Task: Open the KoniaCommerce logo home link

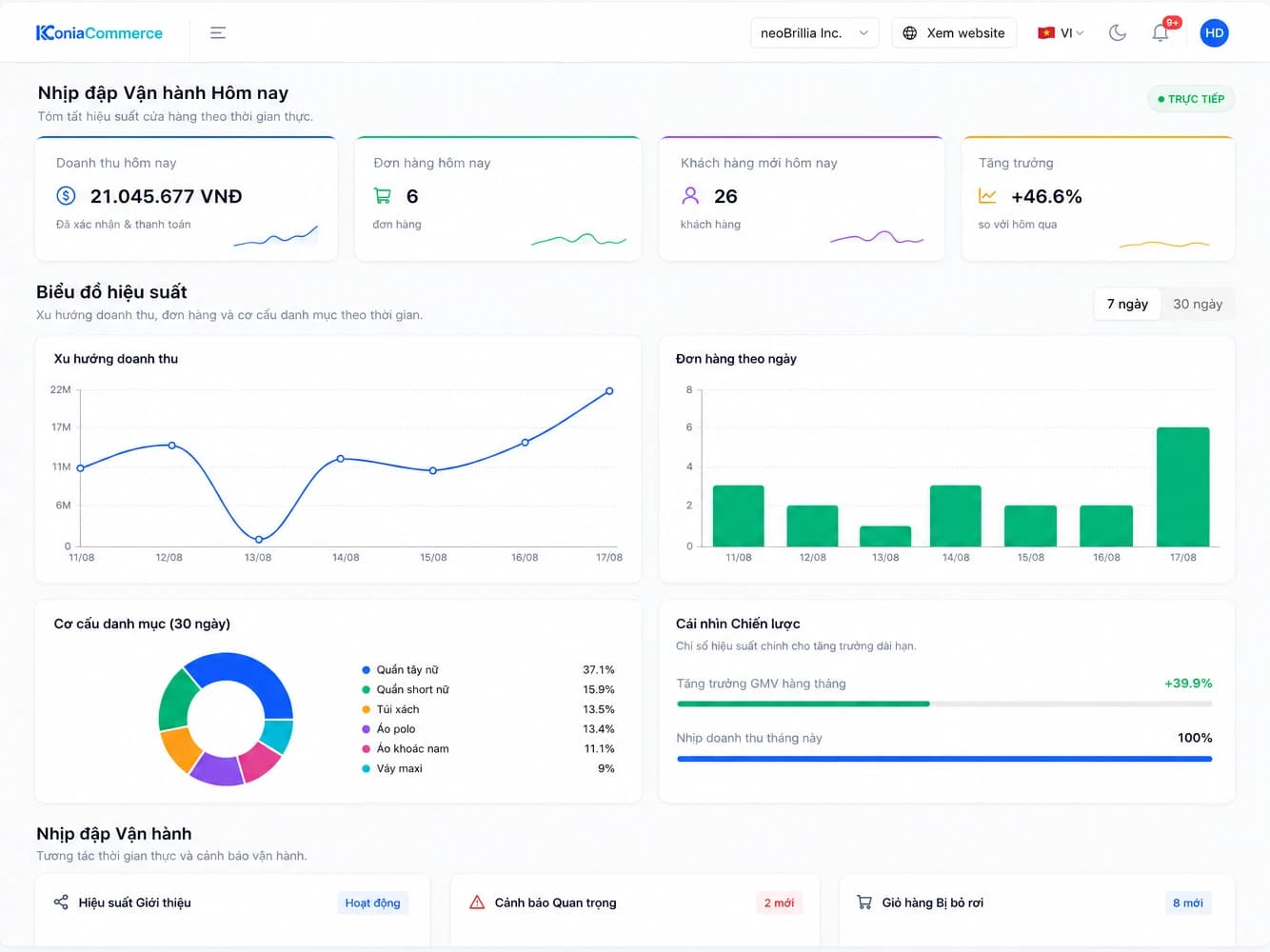Action: tap(99, 32)
